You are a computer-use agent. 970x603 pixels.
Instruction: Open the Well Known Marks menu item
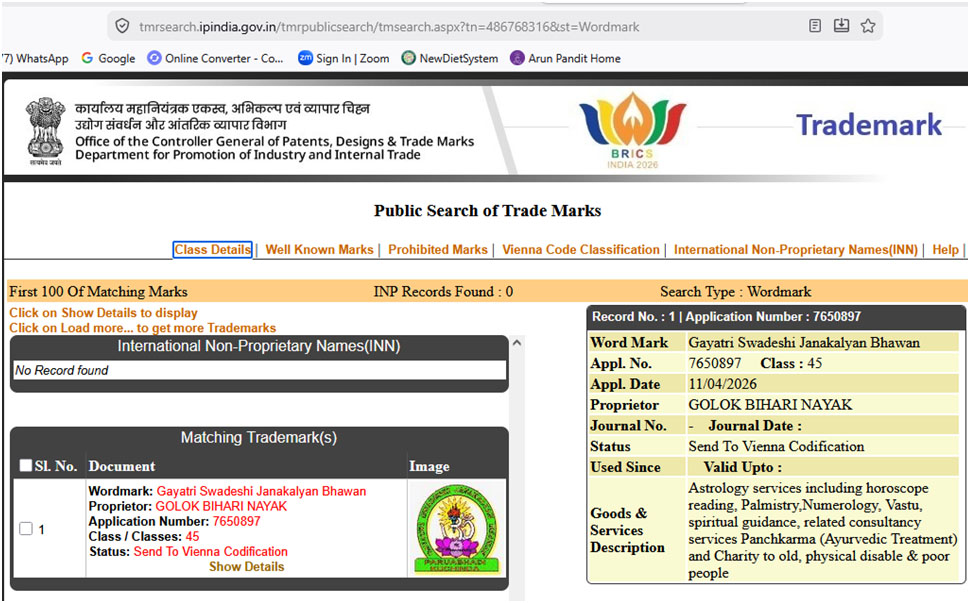point(319,250)
